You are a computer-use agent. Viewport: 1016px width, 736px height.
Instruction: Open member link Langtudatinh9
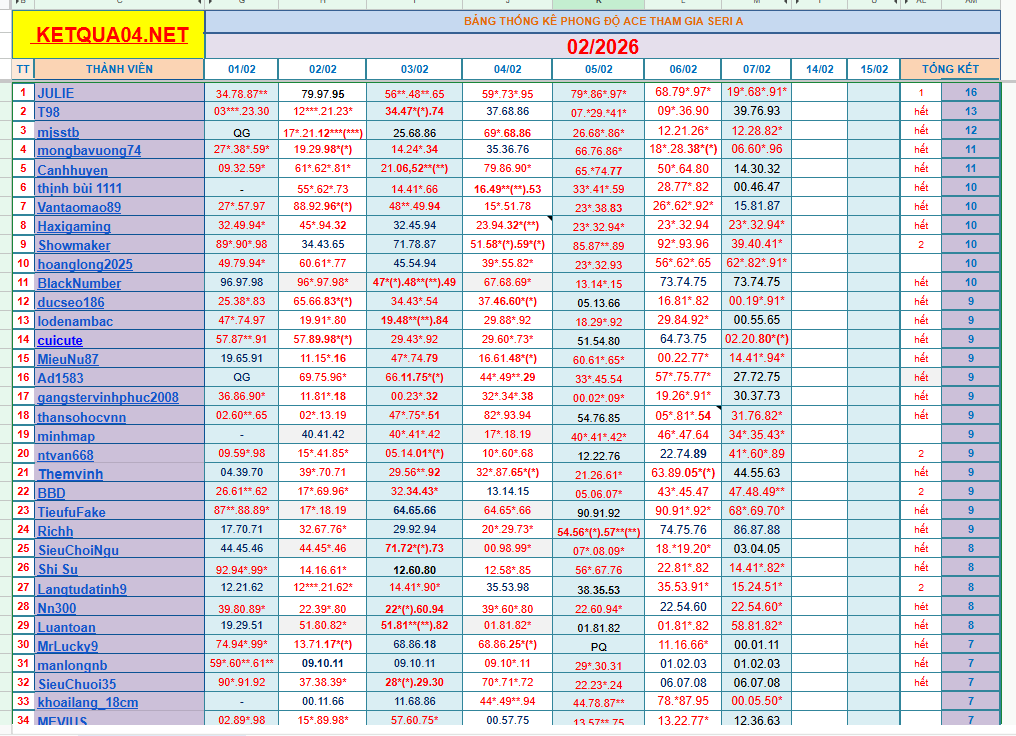tap(82, 589)
